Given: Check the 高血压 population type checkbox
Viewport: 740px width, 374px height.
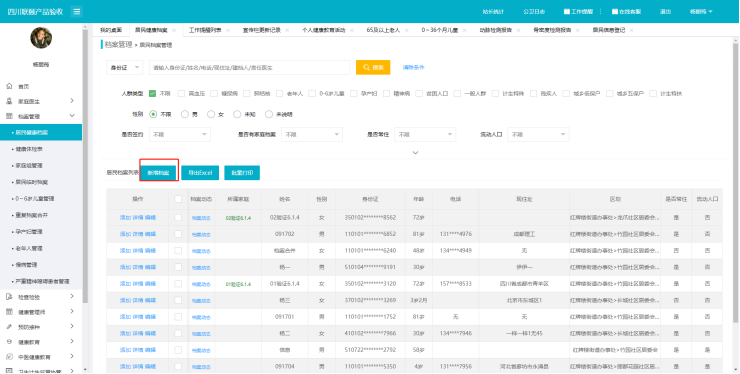Looking at the screenshot, I should click(x=181, y=94).
